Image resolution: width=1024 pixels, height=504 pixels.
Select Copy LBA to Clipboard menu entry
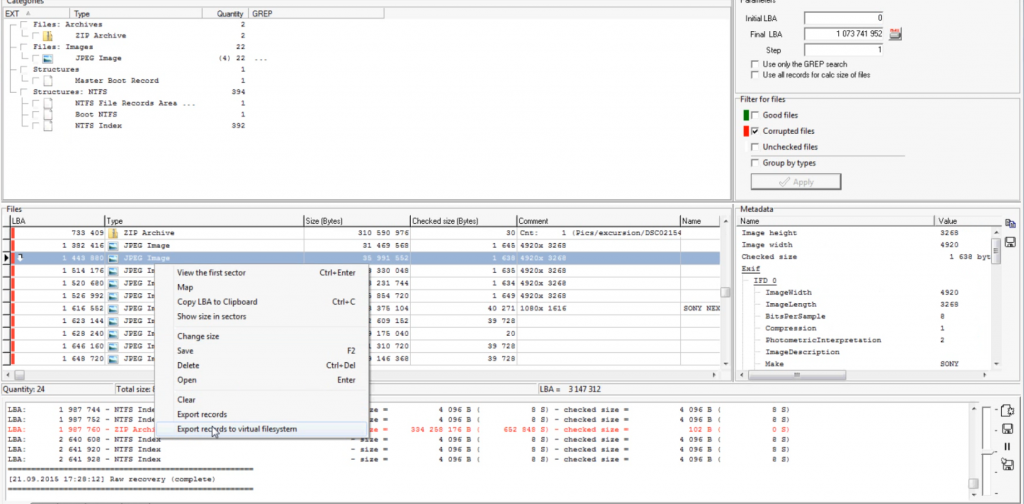click(x=217, y=301)
